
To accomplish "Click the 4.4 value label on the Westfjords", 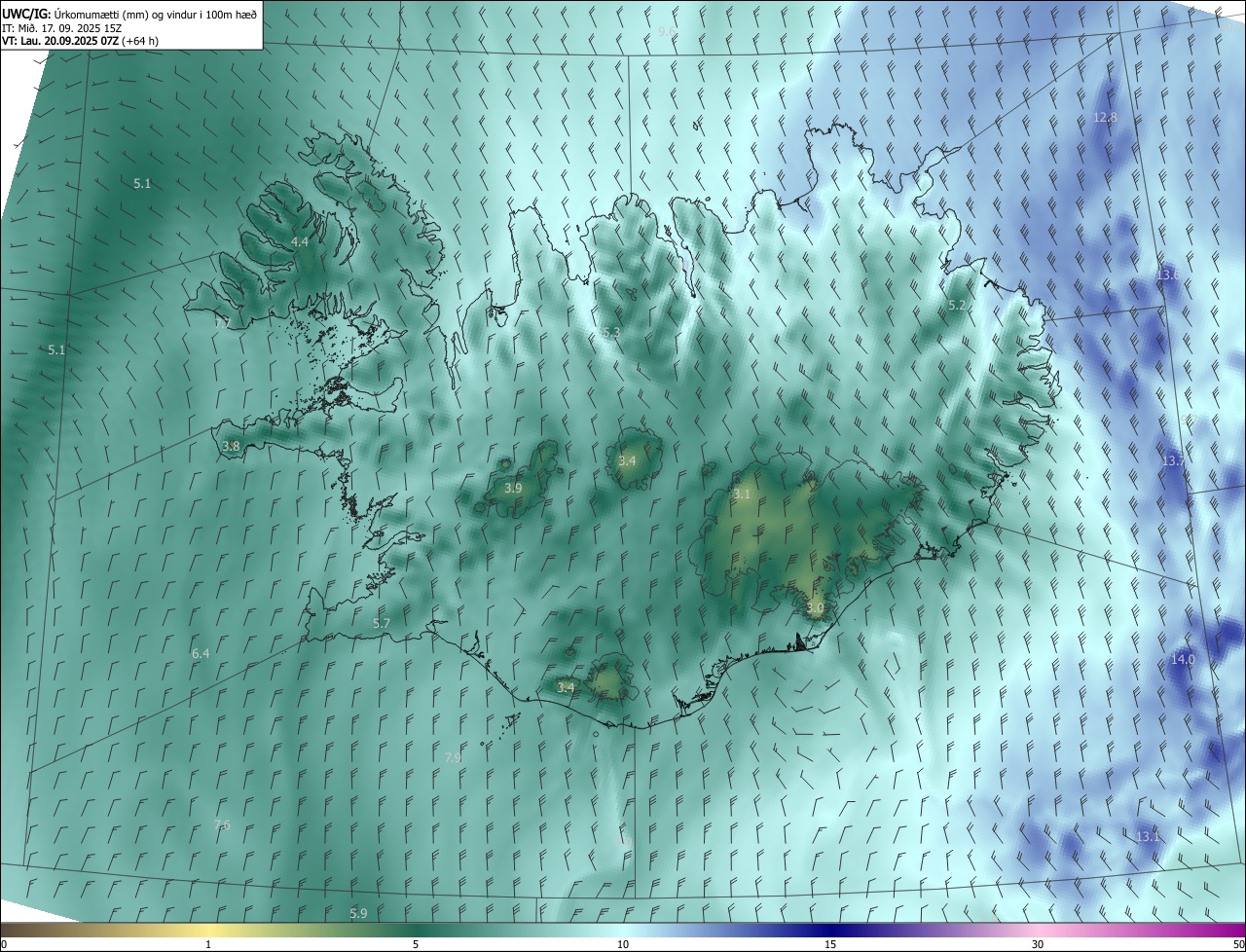I will 300,241.
